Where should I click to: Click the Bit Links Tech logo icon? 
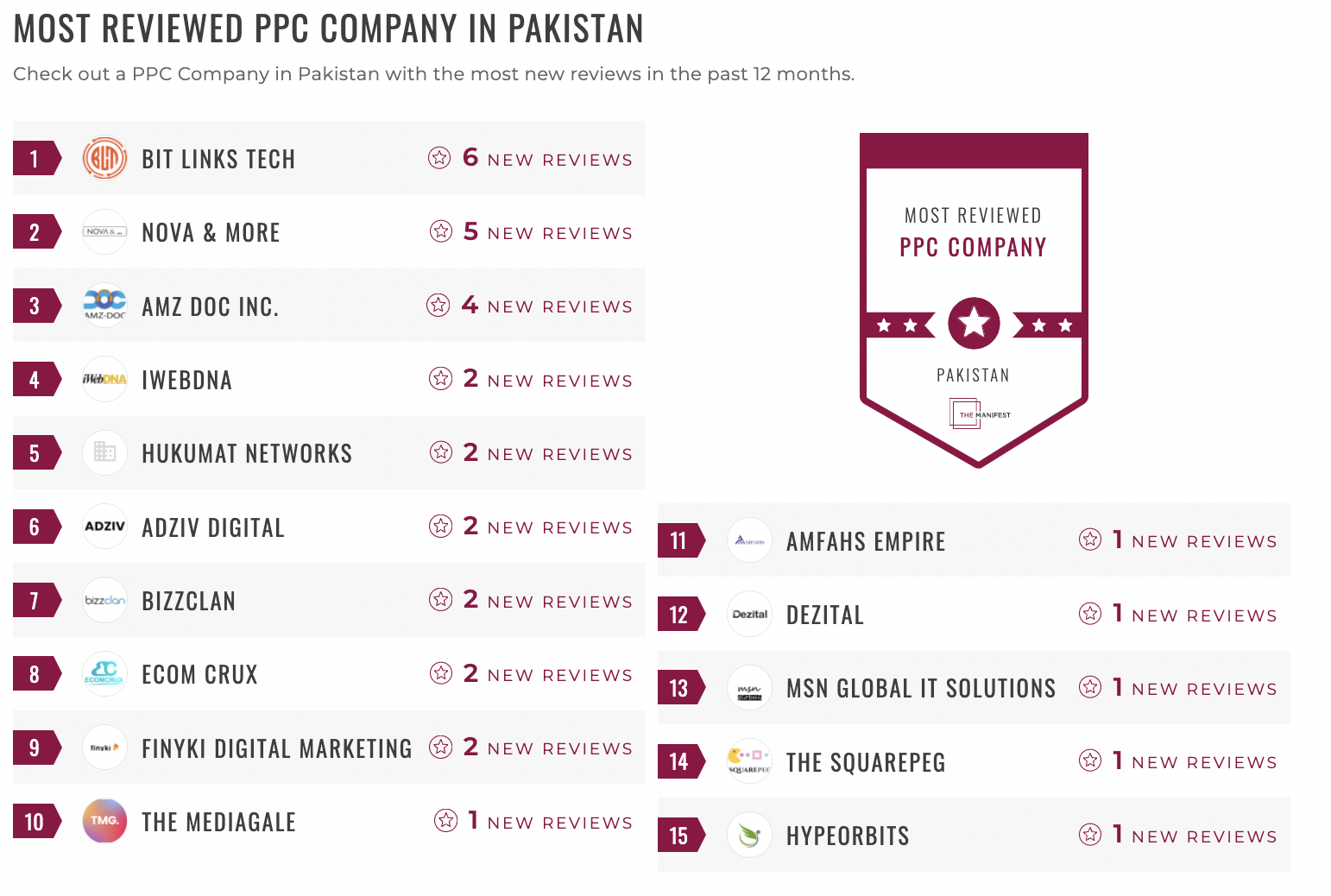click(x=104, y=159)
